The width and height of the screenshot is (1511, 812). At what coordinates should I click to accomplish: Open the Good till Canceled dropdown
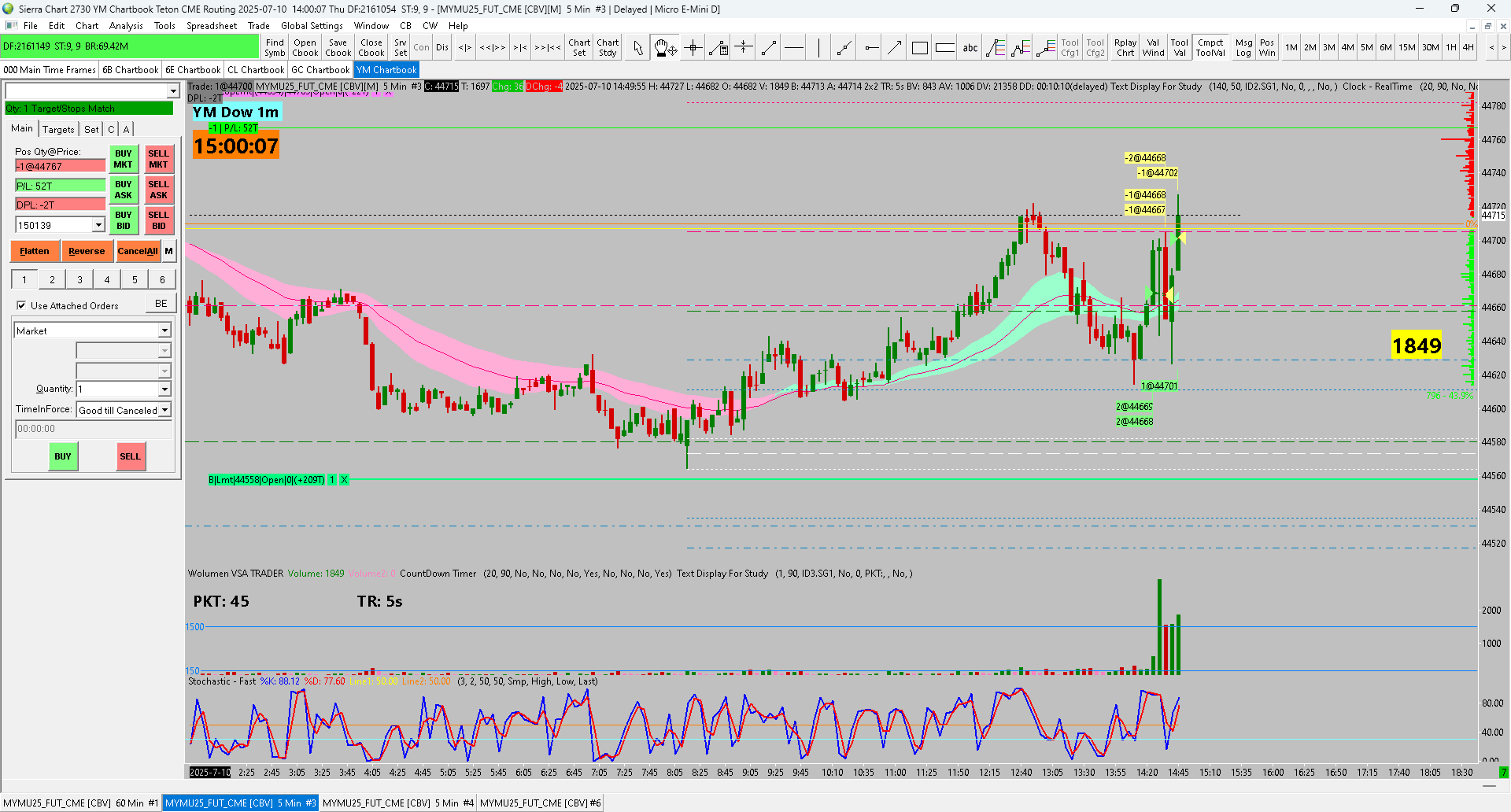click(x=164, y=411)
